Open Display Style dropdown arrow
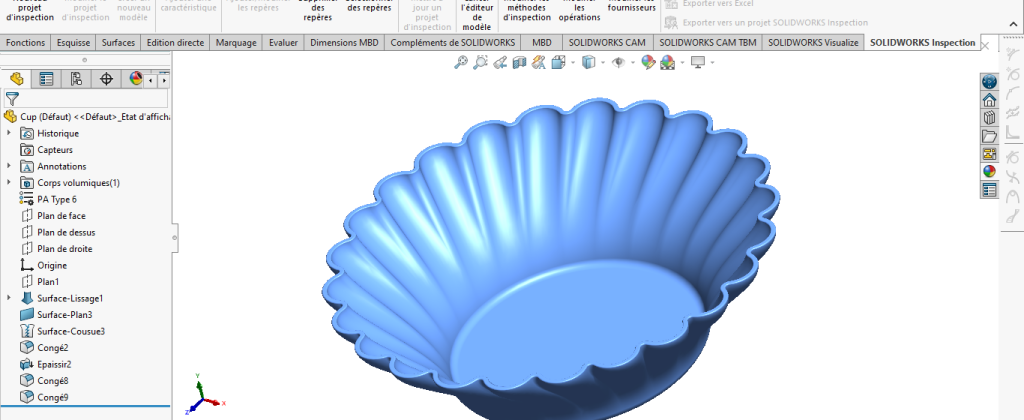1024x420 pixels. [603, 63]
